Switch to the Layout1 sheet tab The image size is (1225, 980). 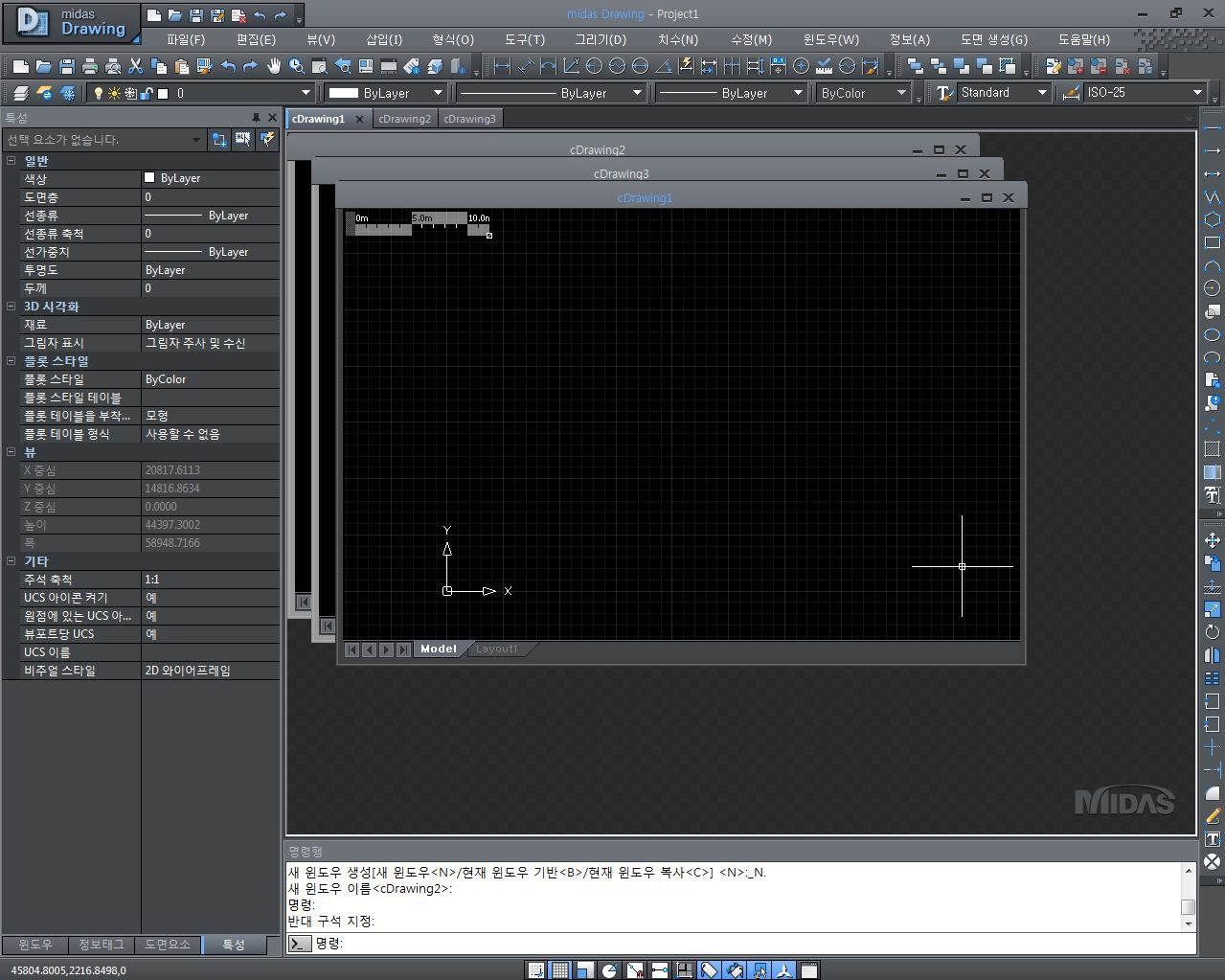(496, 649)
